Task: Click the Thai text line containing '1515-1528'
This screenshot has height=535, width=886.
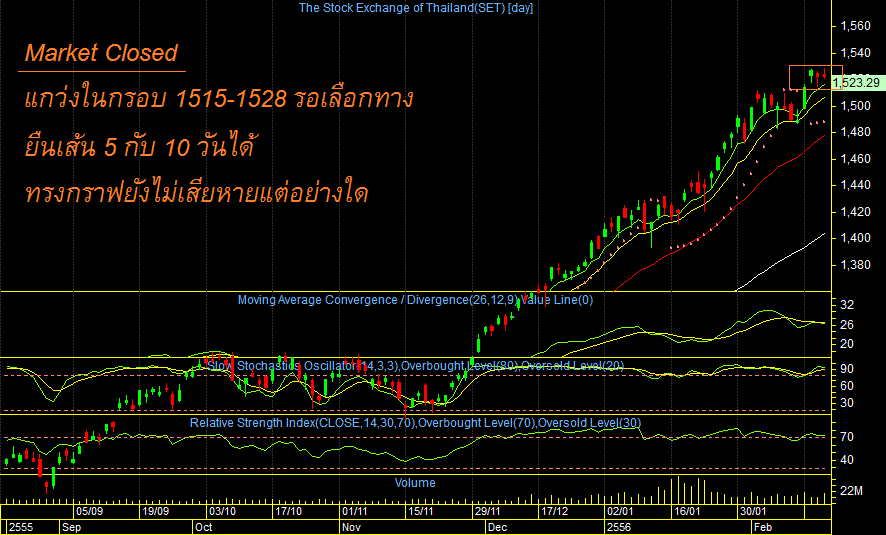Action: tap(219, 98)
